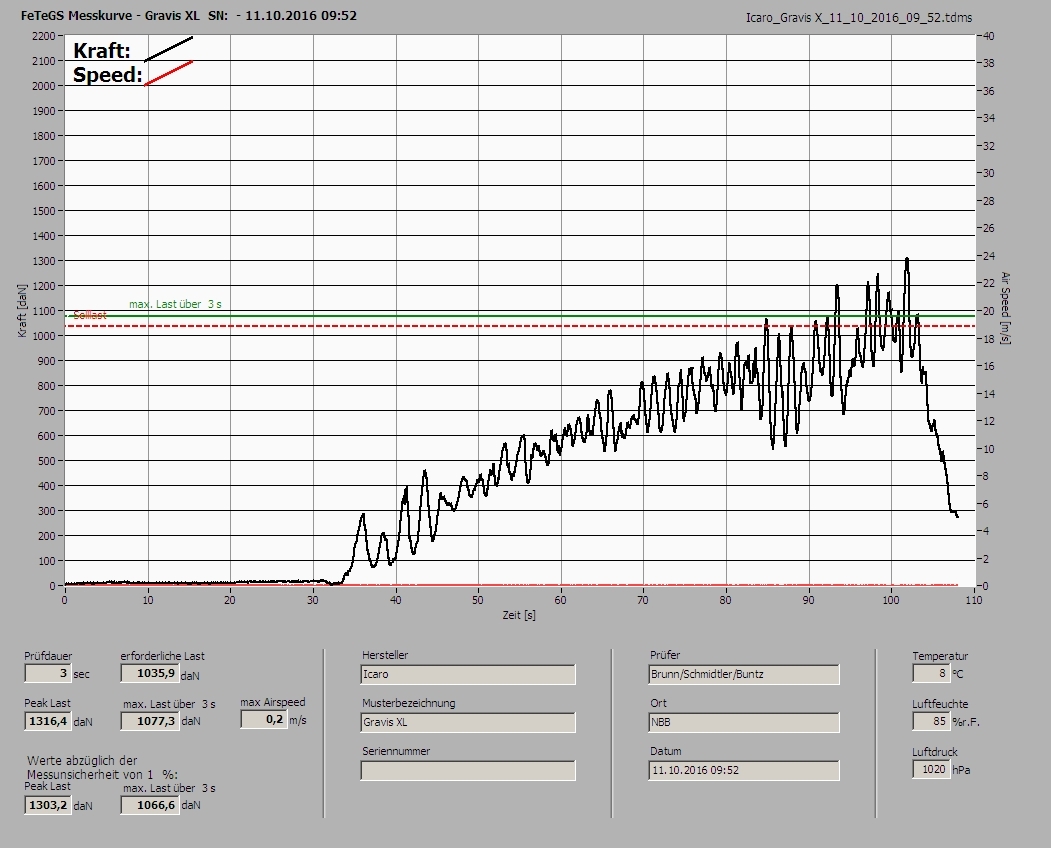Click the Temperatur value field
This screenshot has width=1051, height=848.
(x=930, y=673)
